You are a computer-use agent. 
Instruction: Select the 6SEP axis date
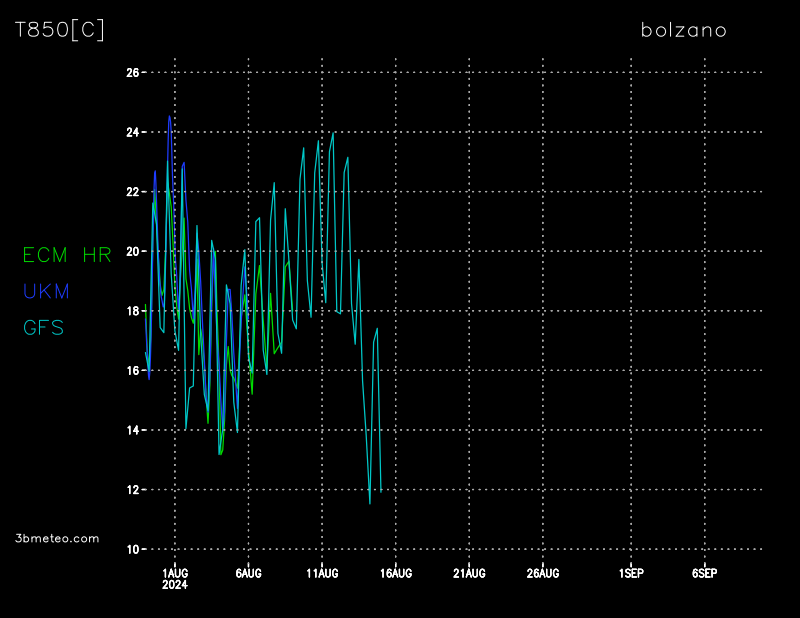pyautogui.click(x=704, y=573)
